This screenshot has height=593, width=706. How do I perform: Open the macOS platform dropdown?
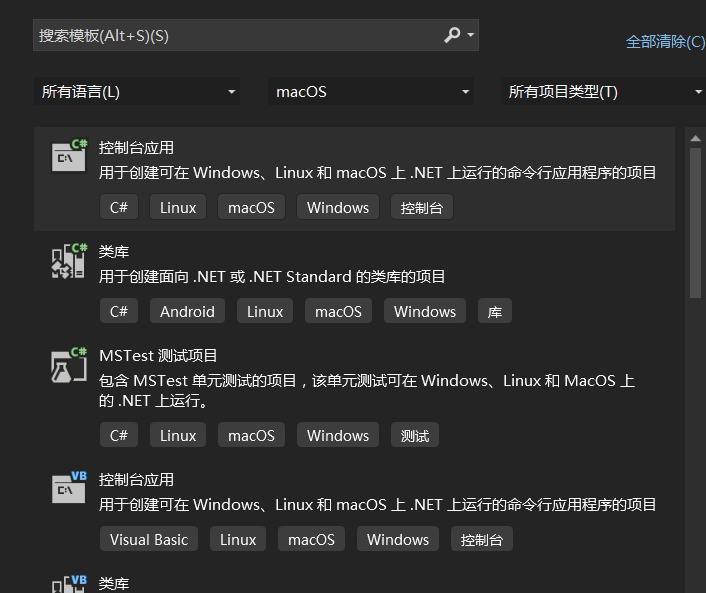[371, 92]
